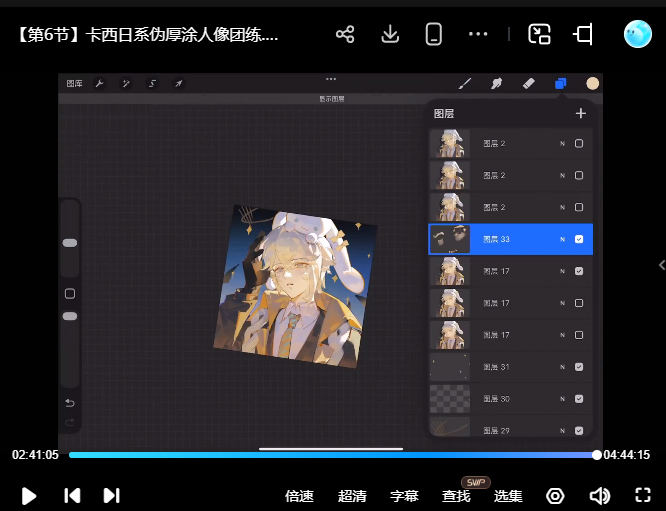The height and width of the screenshot is (511, 666).
Task: Click the SVIP badge above 查找
Action: pos(476,482)
